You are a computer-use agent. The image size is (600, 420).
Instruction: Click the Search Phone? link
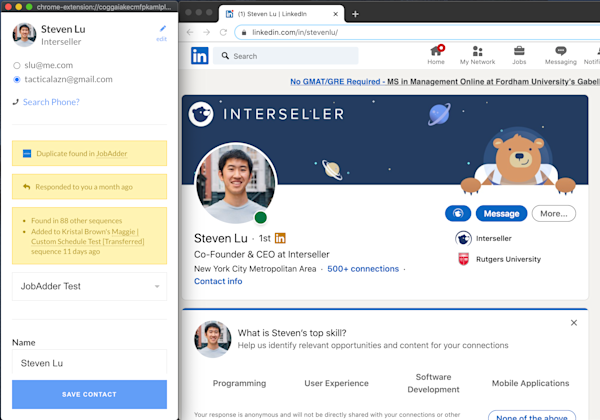pos(51,102)
